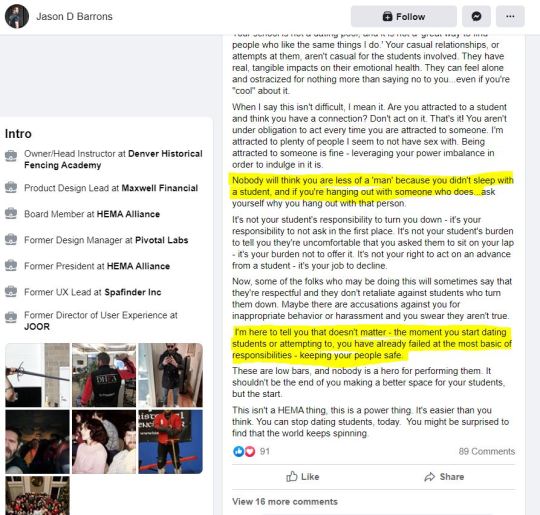540x515 pixels.
Task: Open the 89 Comments count
Action: click(x=487, y=451)
